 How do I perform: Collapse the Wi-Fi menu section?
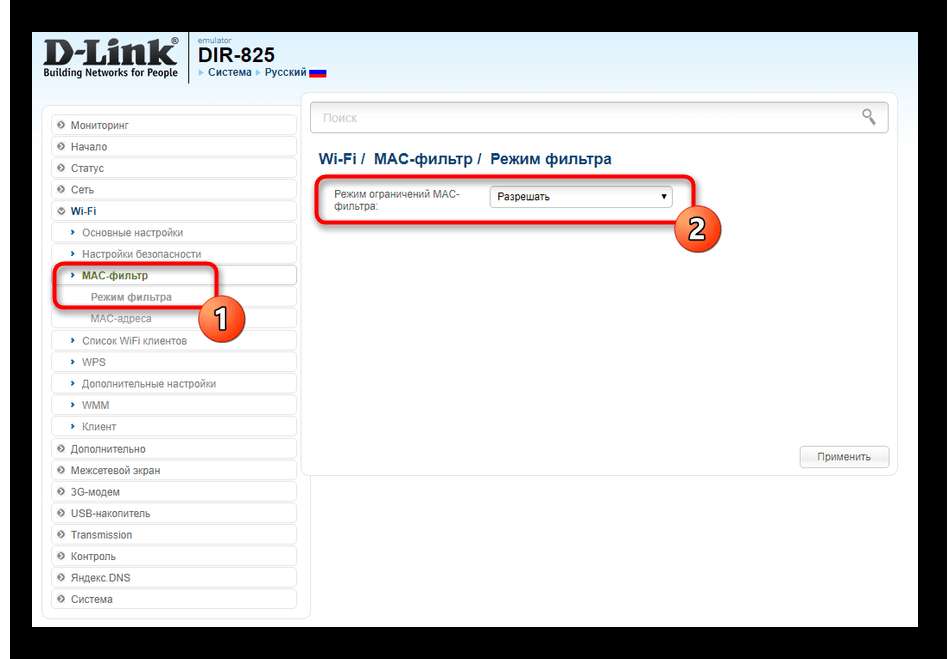click(x=174, y=211)
